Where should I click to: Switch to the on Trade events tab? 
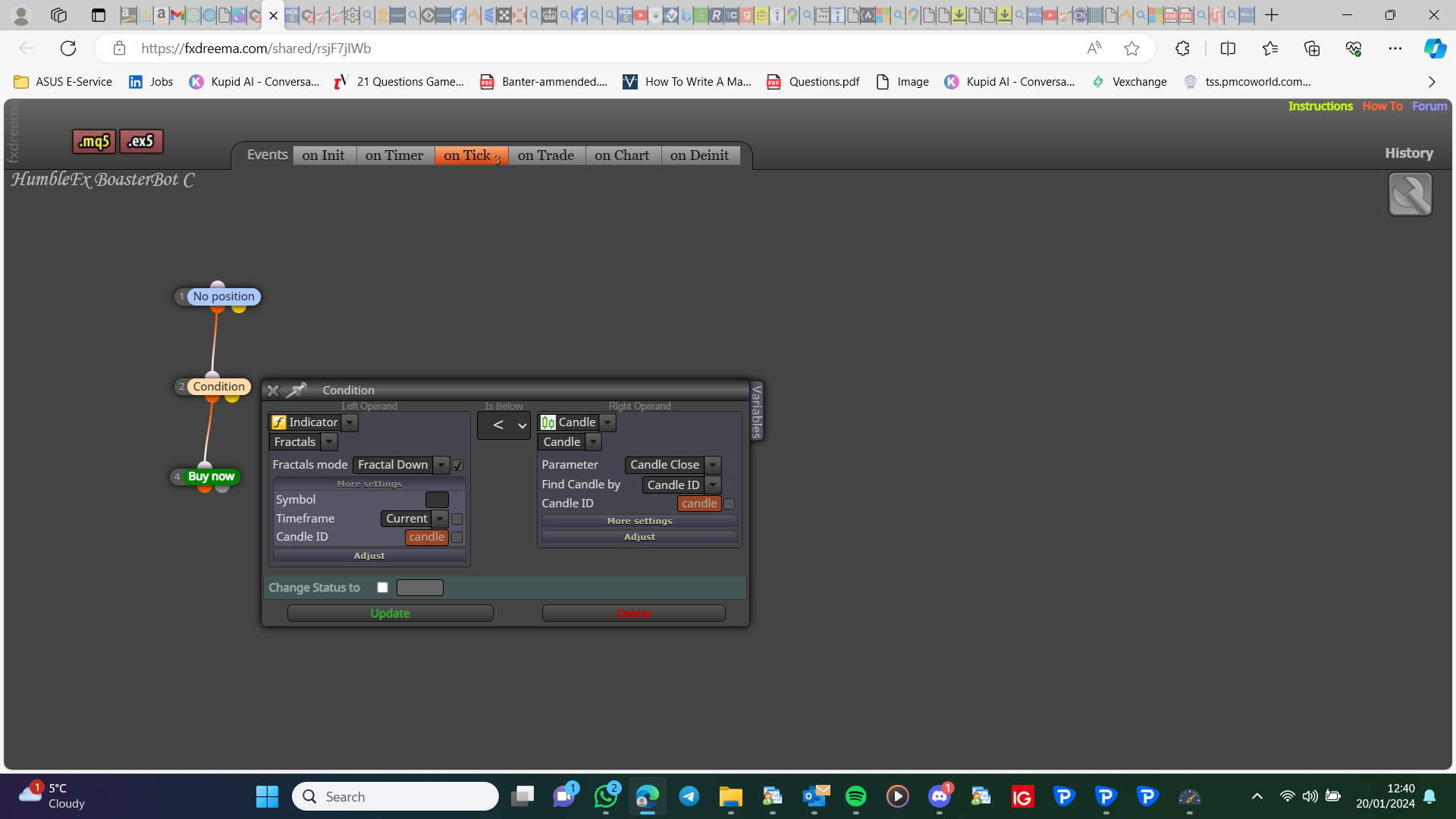pyautogui.click(x=546, y=155)
